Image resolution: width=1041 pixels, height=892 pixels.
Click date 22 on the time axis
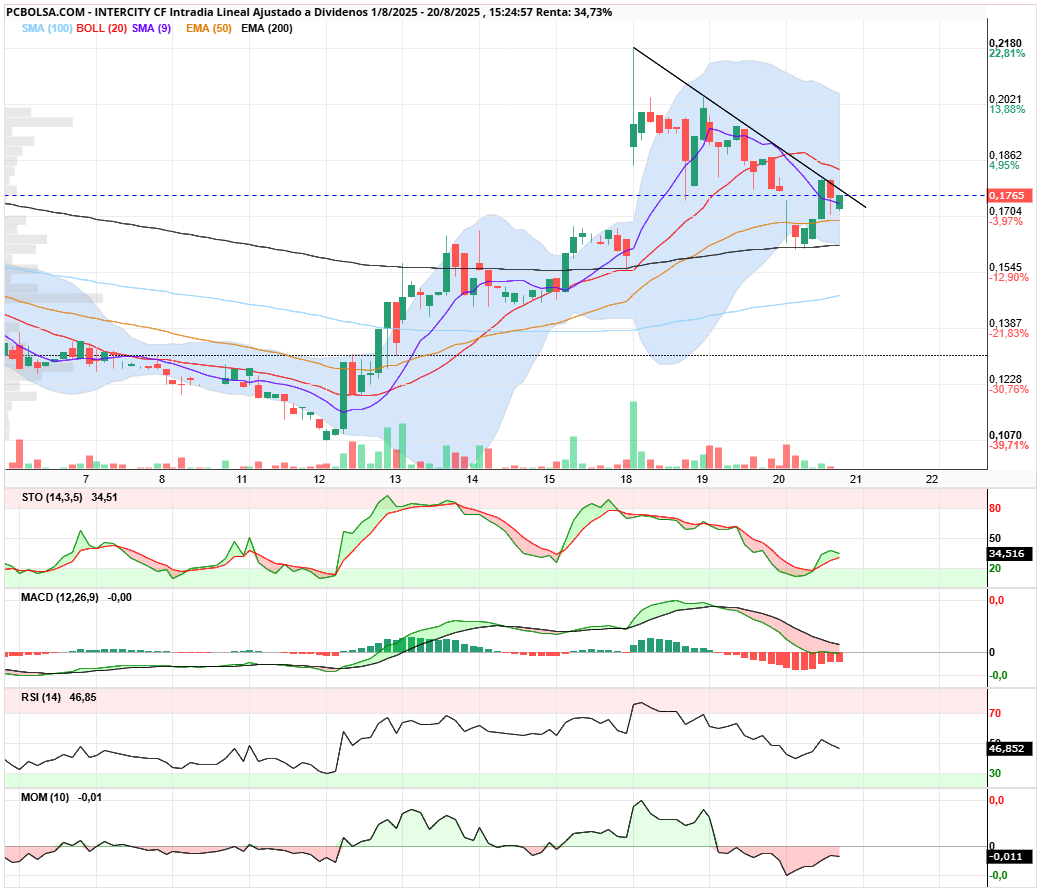coord(932,479)
